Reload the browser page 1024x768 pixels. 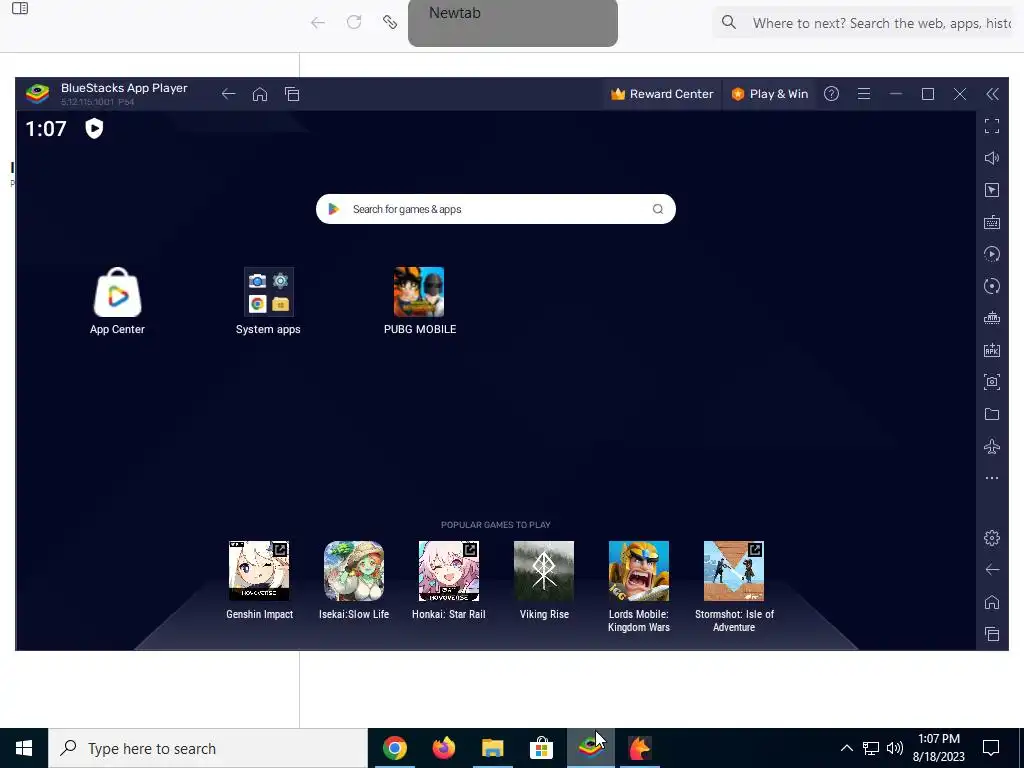[x=354, y=22]
